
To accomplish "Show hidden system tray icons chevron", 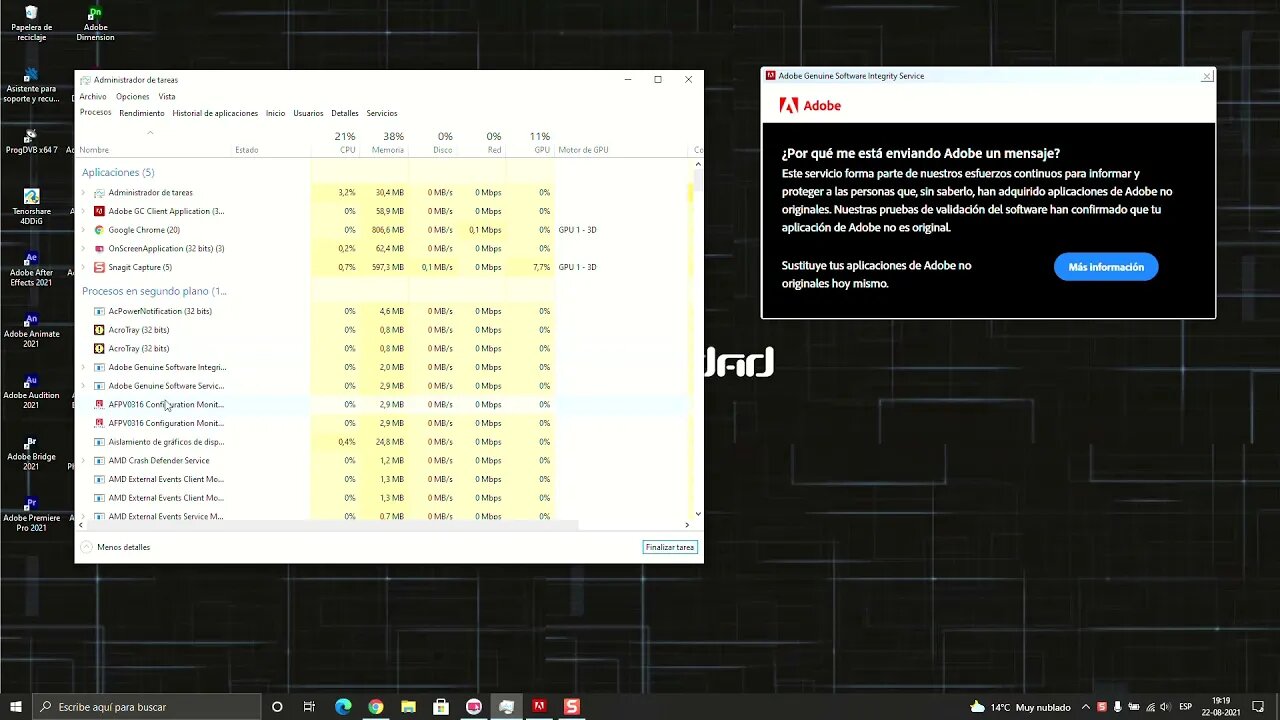I will 1087,707.
